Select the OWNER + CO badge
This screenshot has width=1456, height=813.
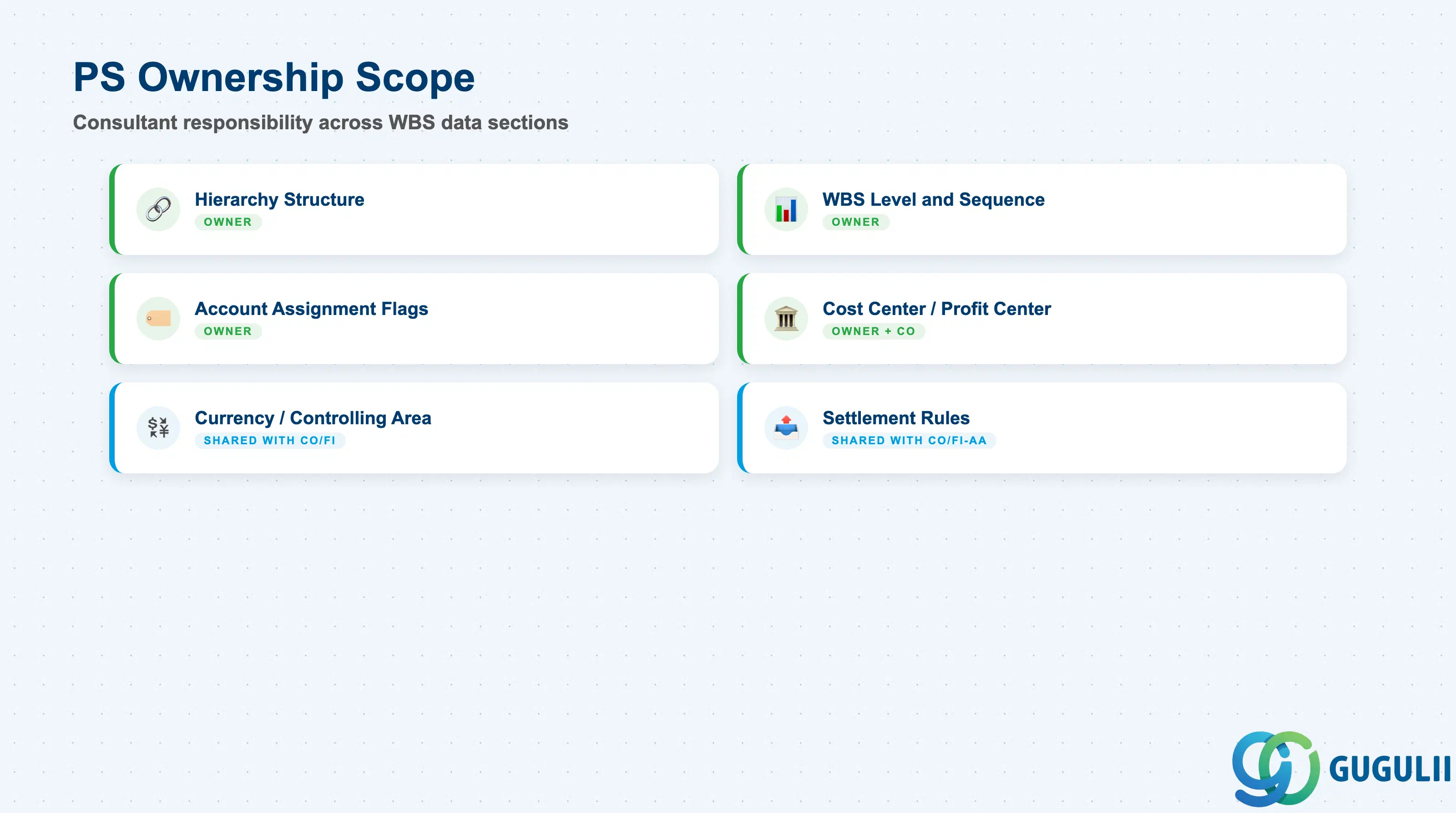pyautogui.click(x=873, y=331)
